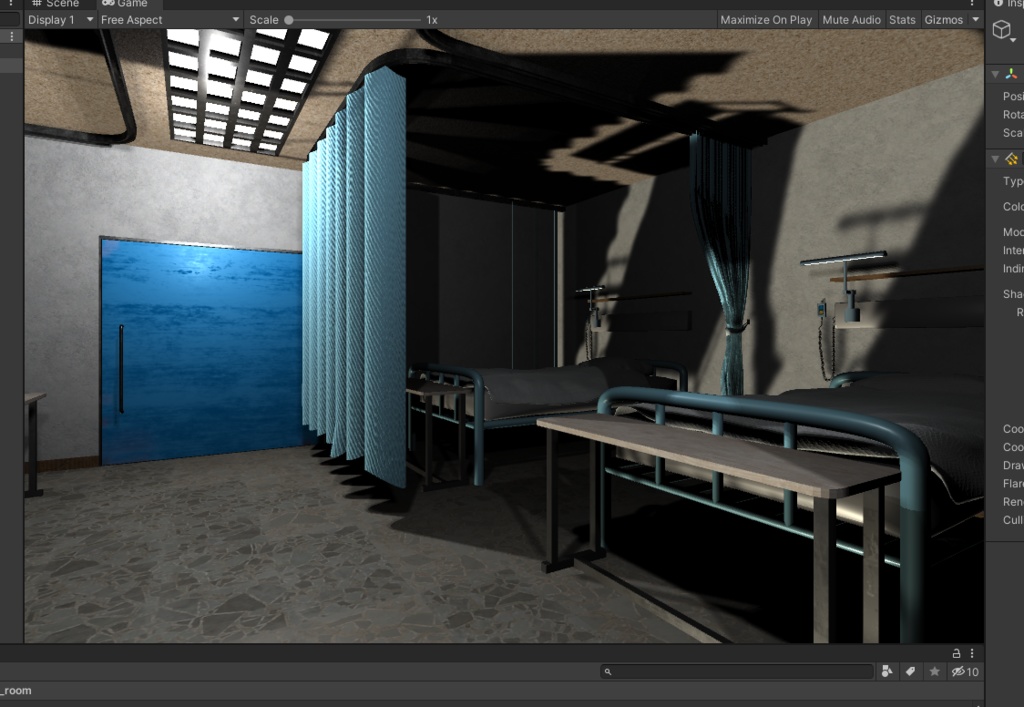Screen dimensions: 1024x707
Task: Click the Light component icon in Inspector
Action: tap(1010, 159)
